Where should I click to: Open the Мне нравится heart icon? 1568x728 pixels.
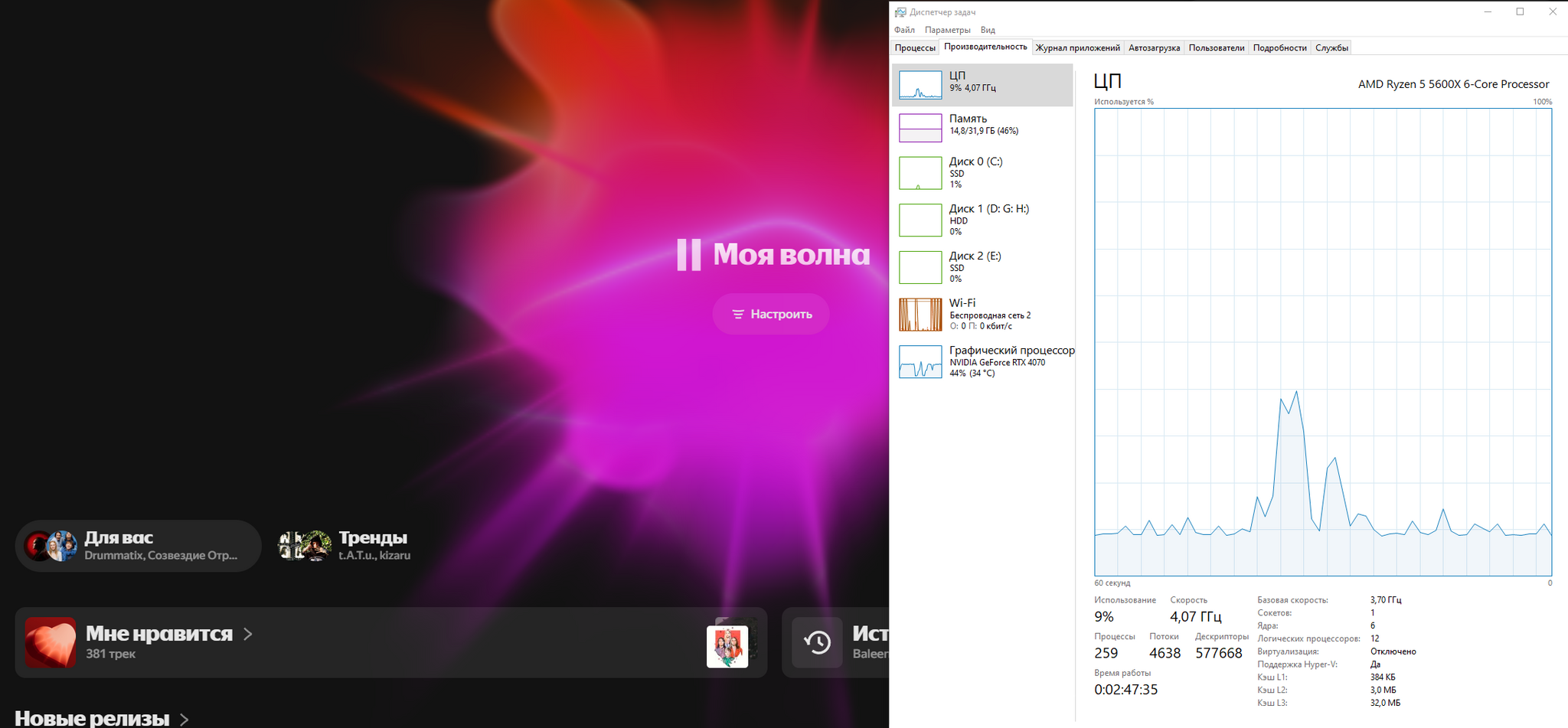tap(51, 642)
